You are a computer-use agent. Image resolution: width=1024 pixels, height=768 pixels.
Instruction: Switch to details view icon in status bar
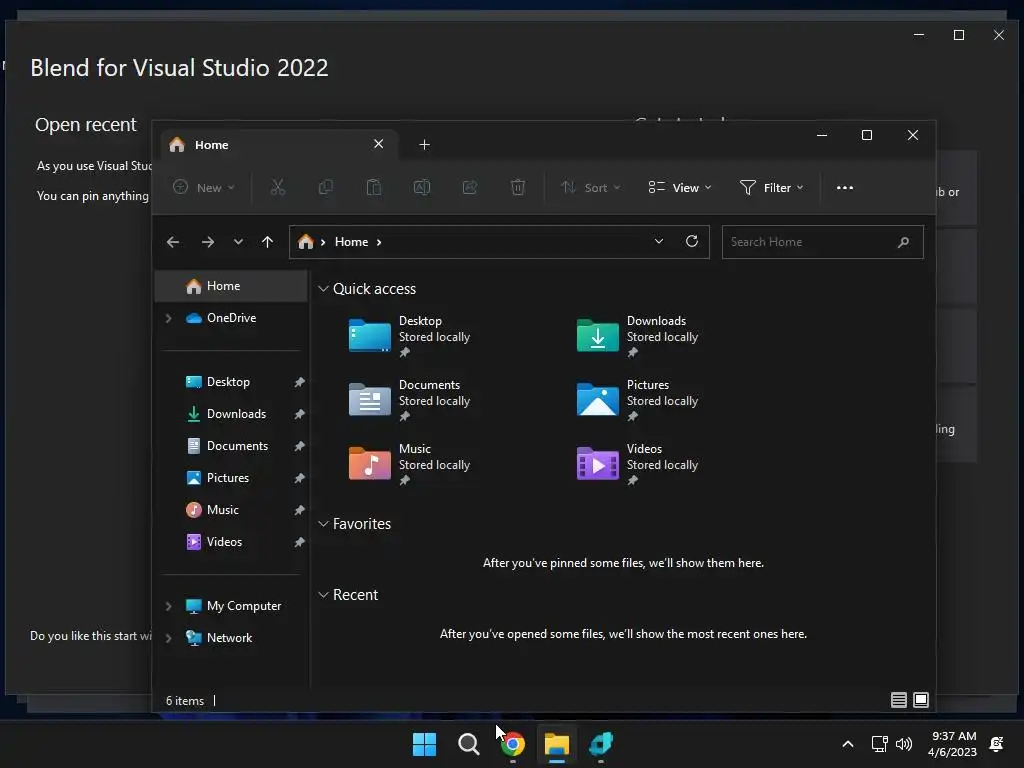pos(899,700)
